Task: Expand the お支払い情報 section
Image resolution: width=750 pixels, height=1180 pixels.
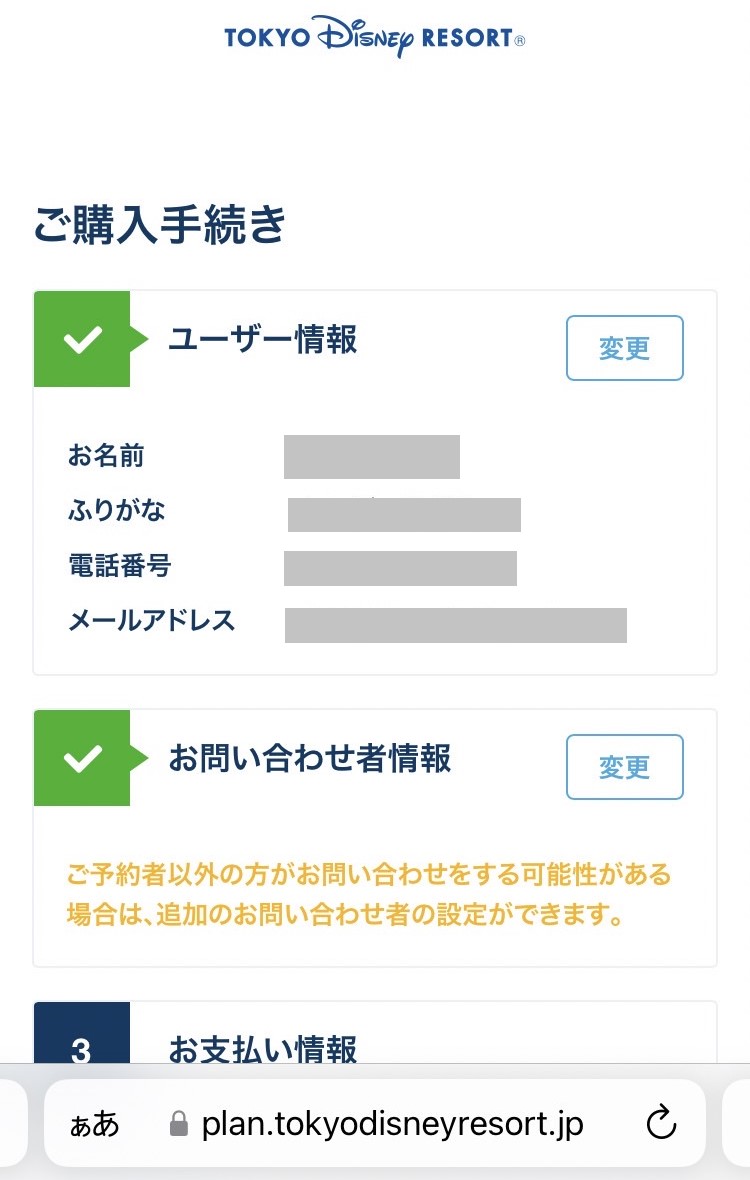Action: (x=262, y=1050)
